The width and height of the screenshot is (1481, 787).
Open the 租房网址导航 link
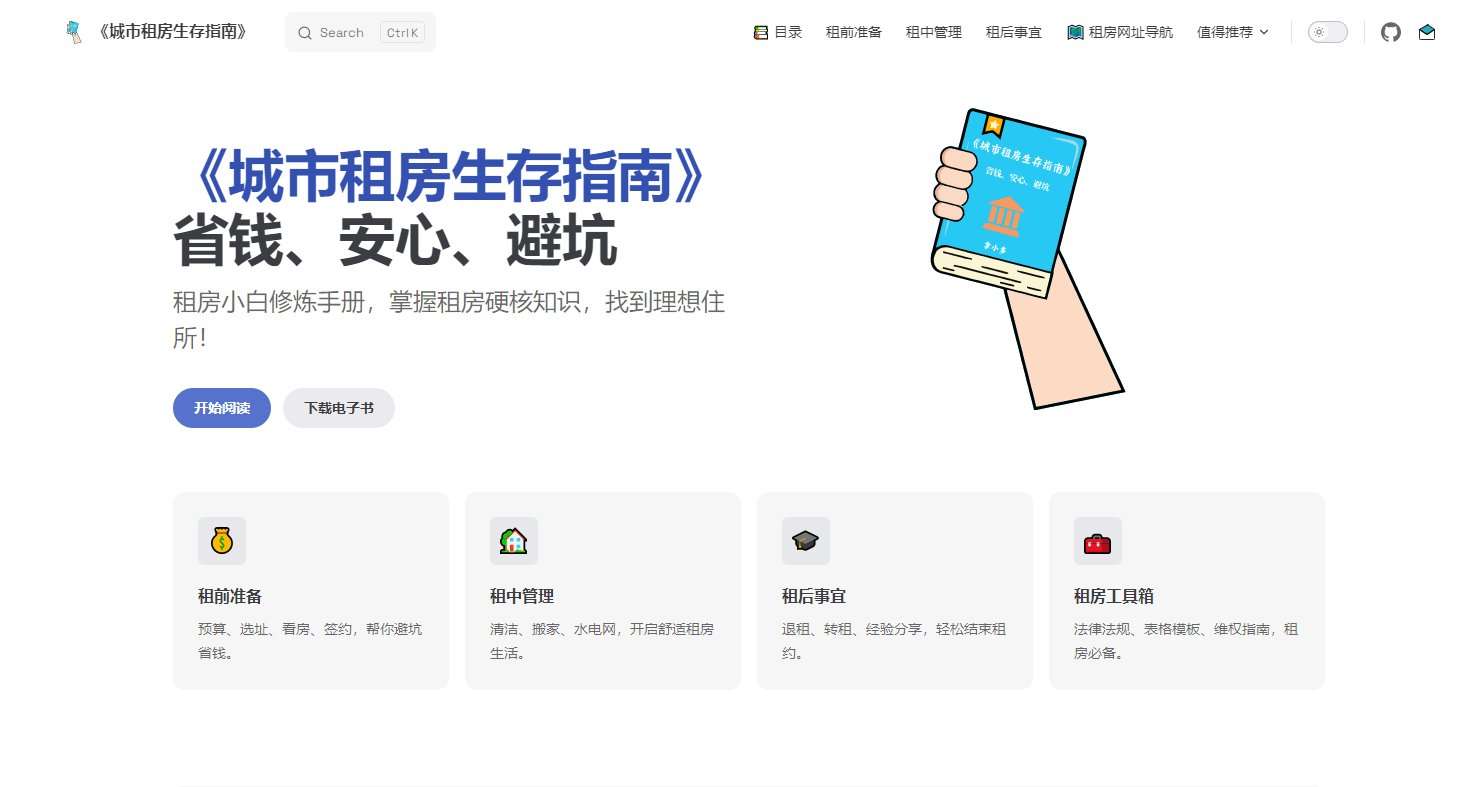tap(1120, 32)
